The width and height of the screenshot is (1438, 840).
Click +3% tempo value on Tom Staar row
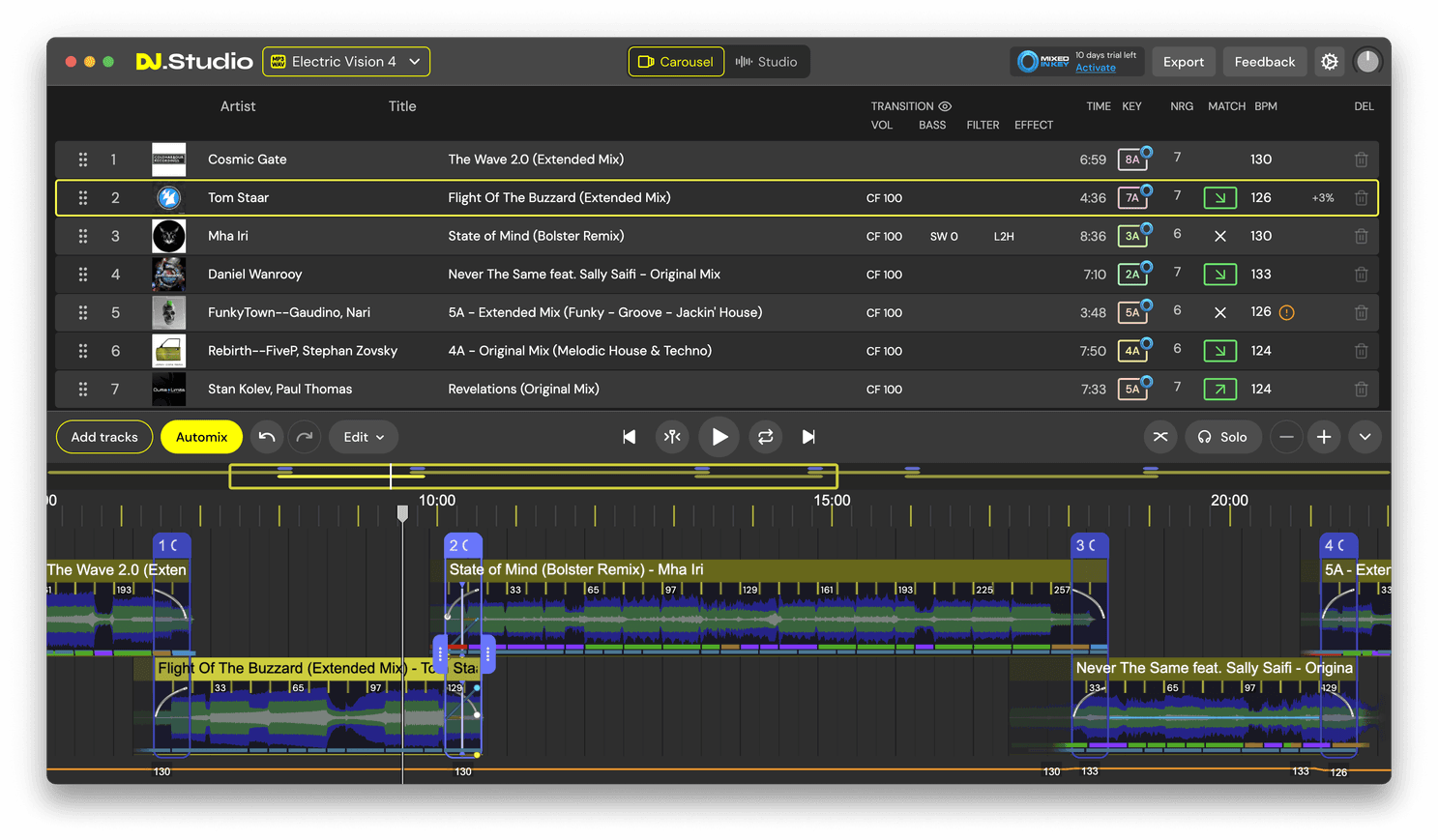click(x=1322, y=198)
